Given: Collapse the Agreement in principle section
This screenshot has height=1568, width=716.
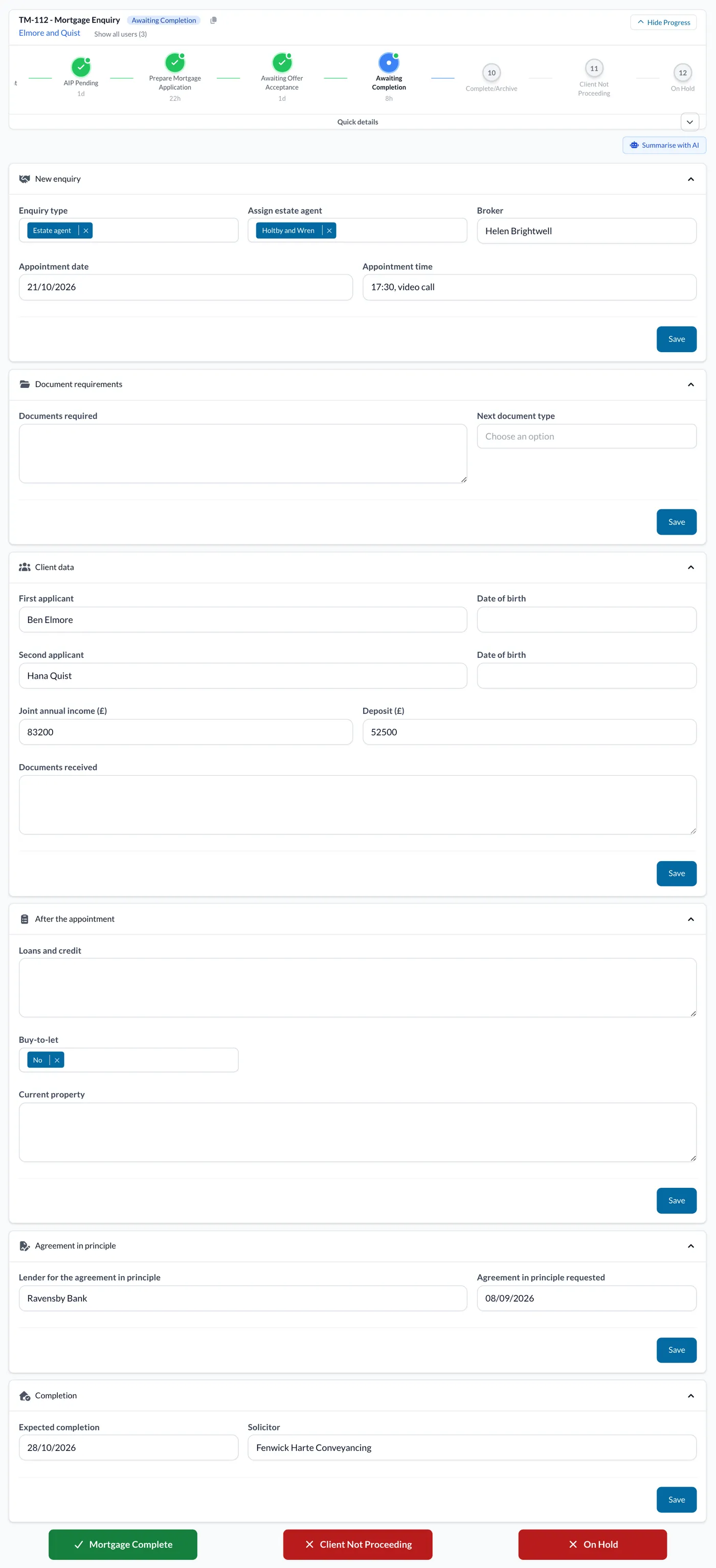Looking at the screenshot, I should pyautogui.click(x=690, y=1246).
